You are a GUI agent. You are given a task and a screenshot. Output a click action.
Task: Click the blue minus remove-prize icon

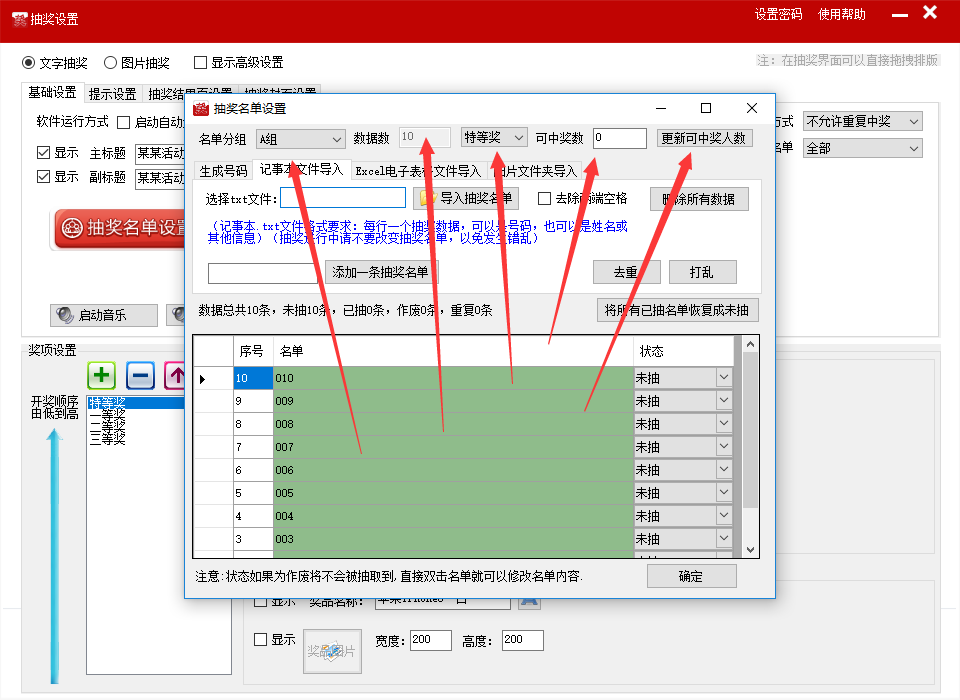coord(140,376)
